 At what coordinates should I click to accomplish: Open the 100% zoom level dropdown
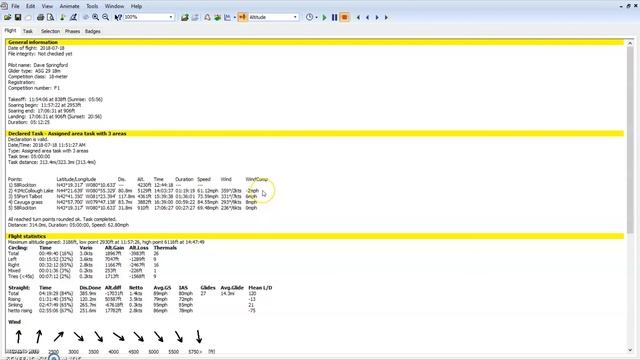point(171,17)
